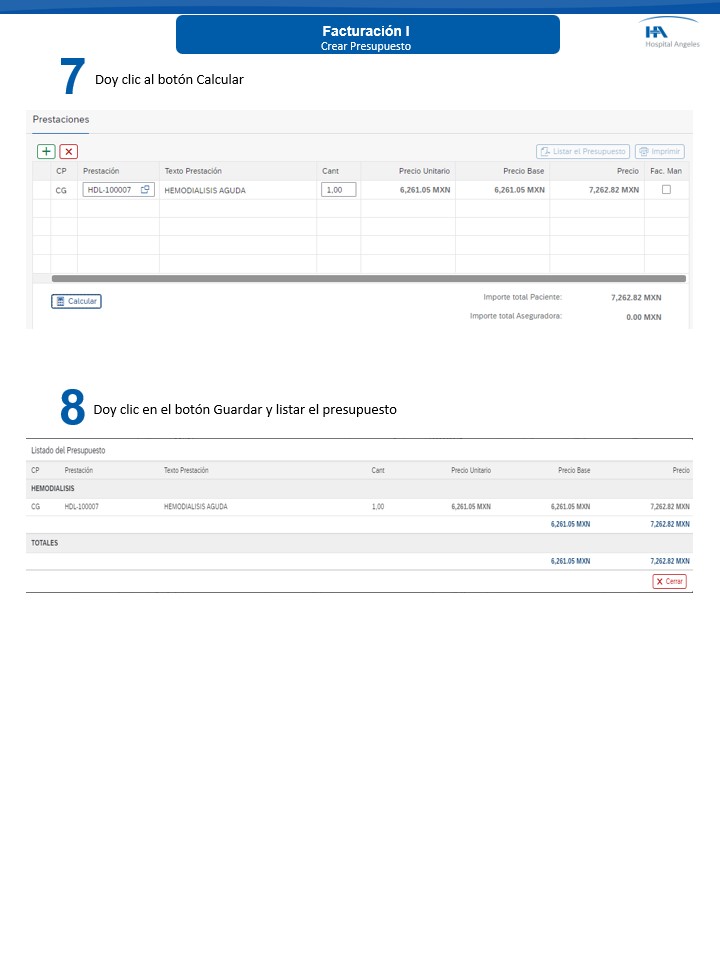Click the Precio Unitario column header

click(x=424, y=171)
